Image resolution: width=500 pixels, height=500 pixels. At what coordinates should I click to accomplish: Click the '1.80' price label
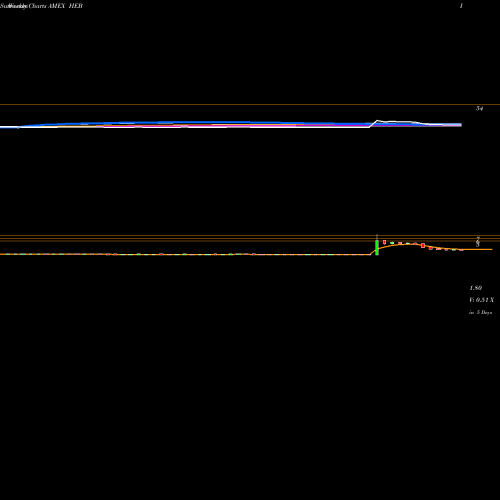[475, 288]
